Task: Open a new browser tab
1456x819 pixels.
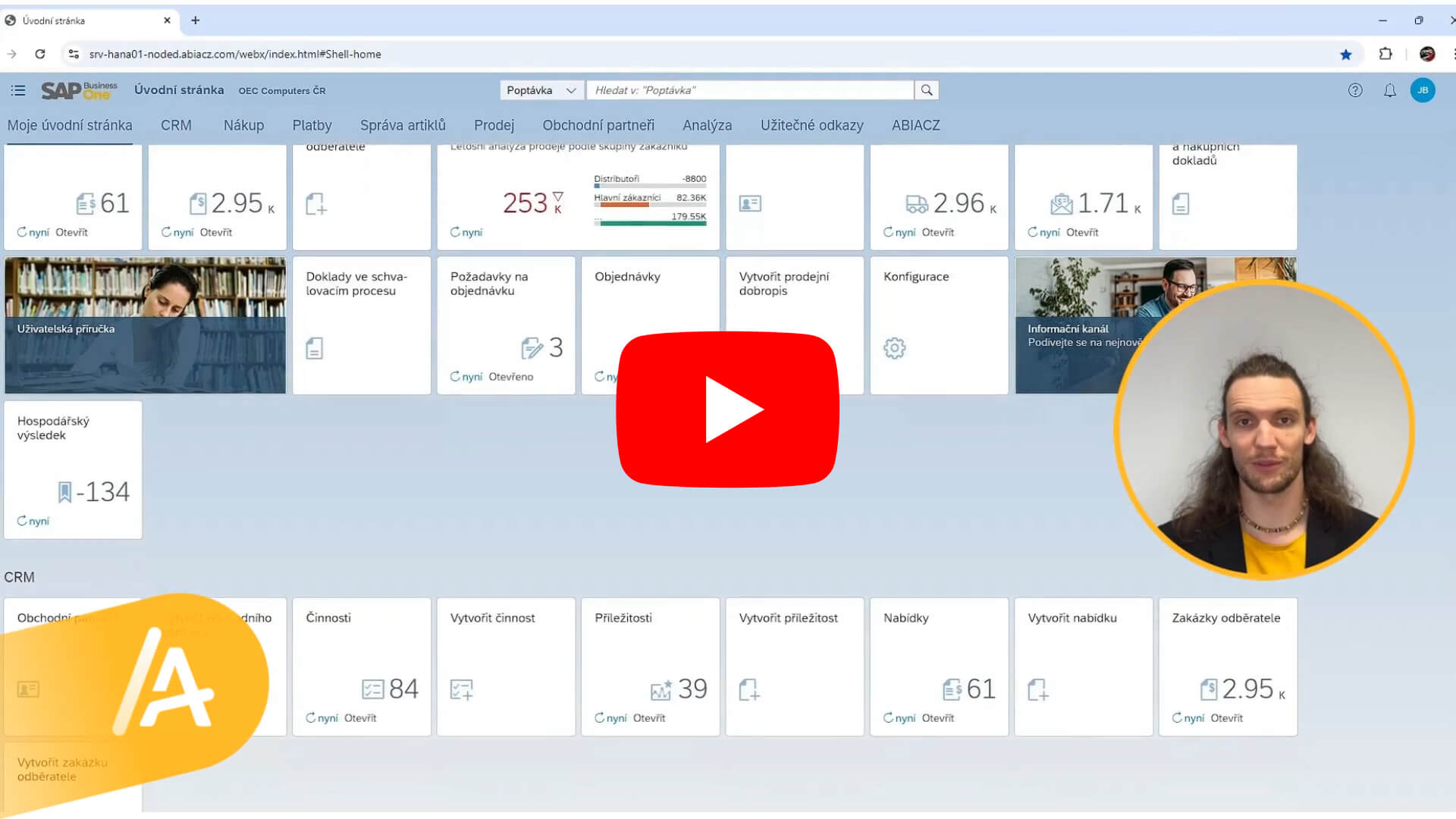Action: 195,20
